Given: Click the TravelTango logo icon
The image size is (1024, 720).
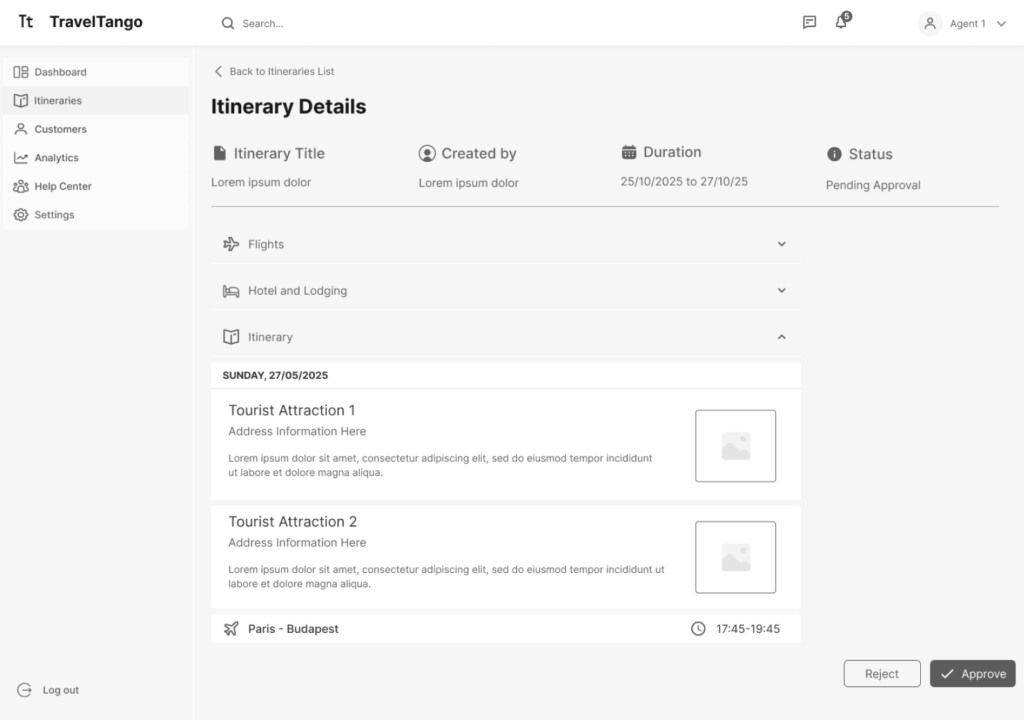Looking at the screenshot, I should 26,22.
